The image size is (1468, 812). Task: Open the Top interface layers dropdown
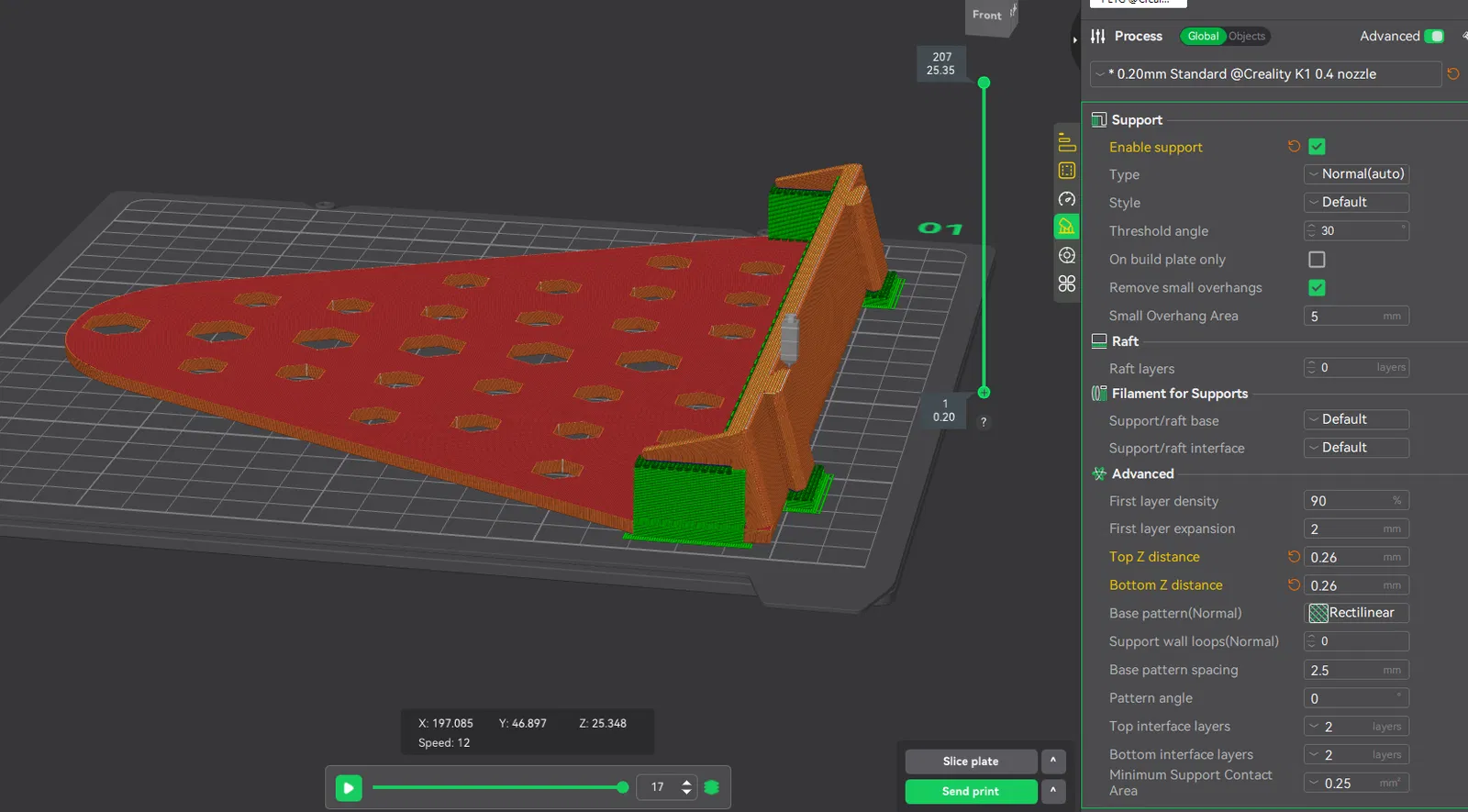pos(1356,727)
